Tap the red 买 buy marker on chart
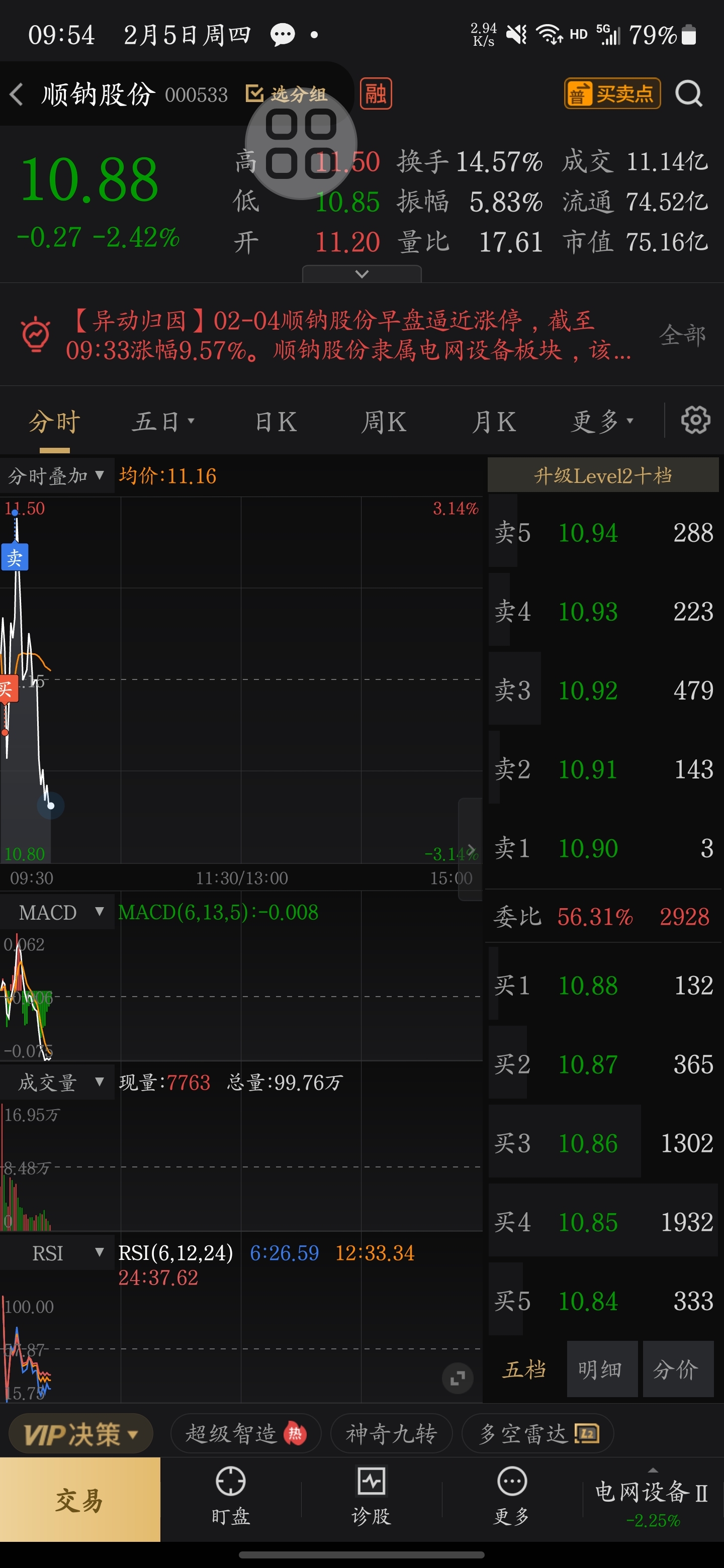Screen dimensions: 724x1568 click(8, 689)
